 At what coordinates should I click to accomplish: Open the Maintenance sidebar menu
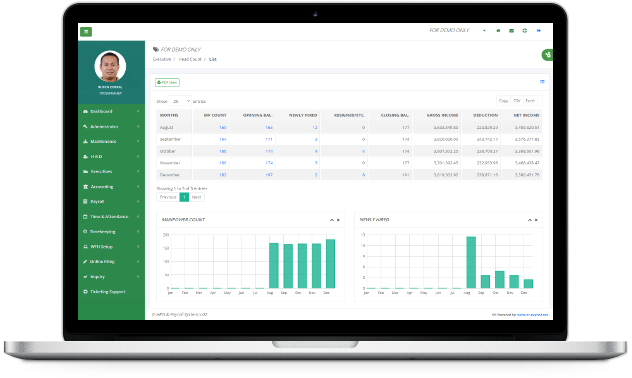[111, 141]
